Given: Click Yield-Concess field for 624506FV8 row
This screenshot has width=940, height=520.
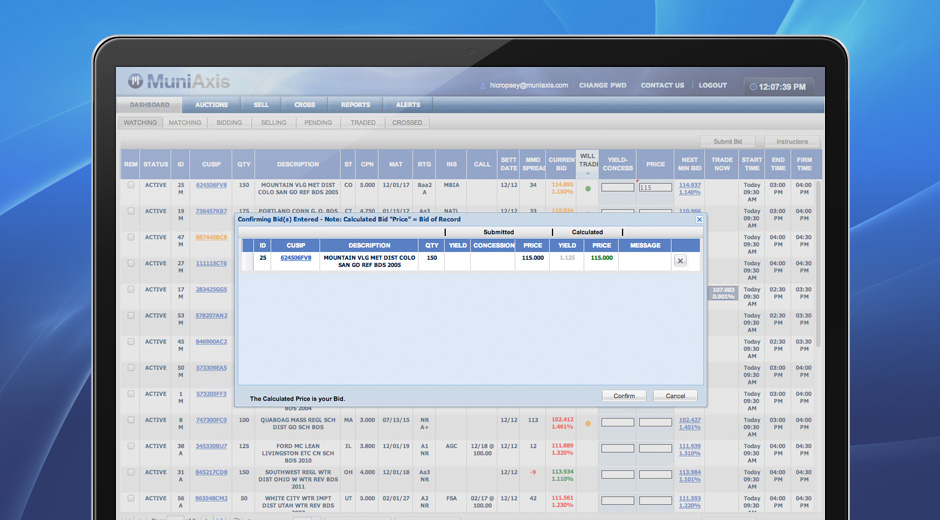Looking at the screenshot, I should click(x=617, y=188).
